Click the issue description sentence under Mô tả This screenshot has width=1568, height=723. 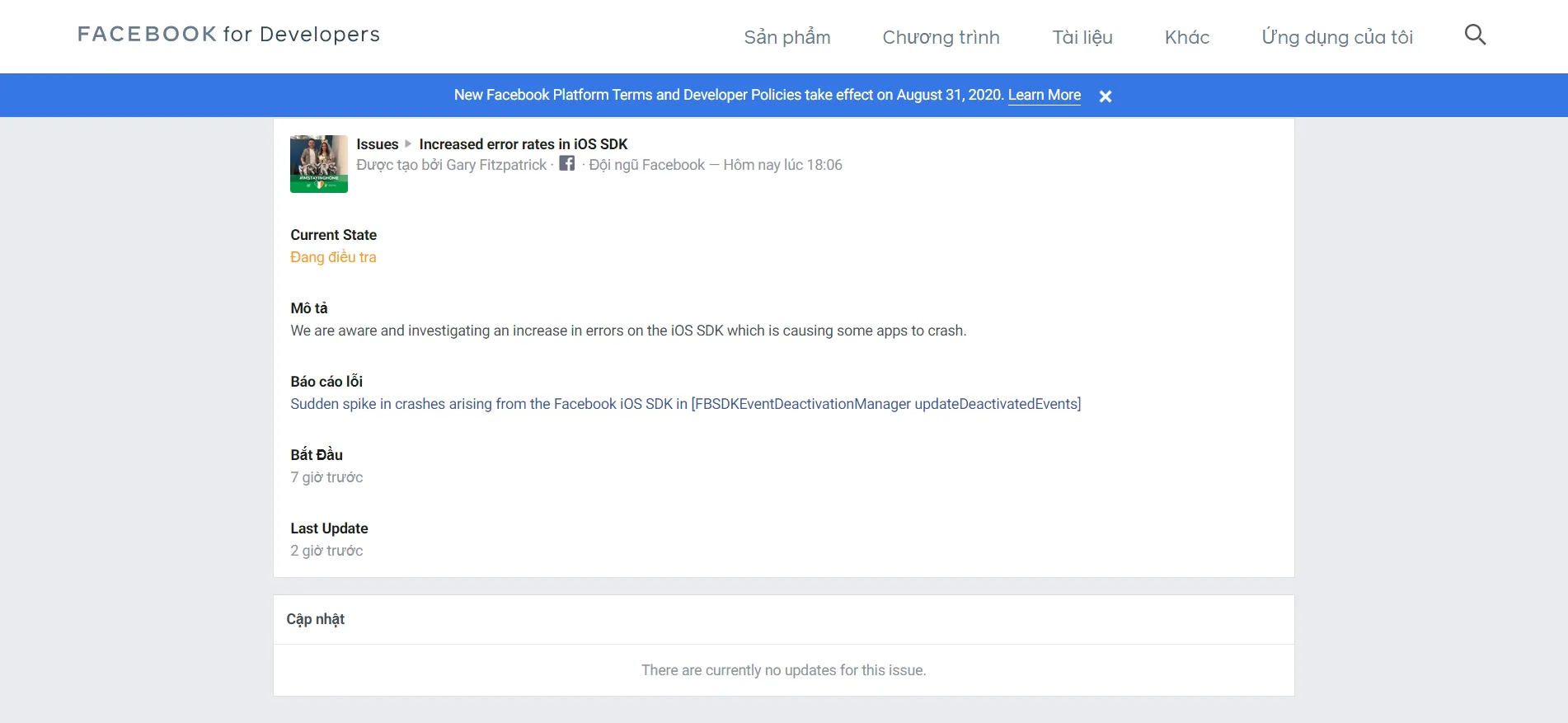tap(628, 331)
